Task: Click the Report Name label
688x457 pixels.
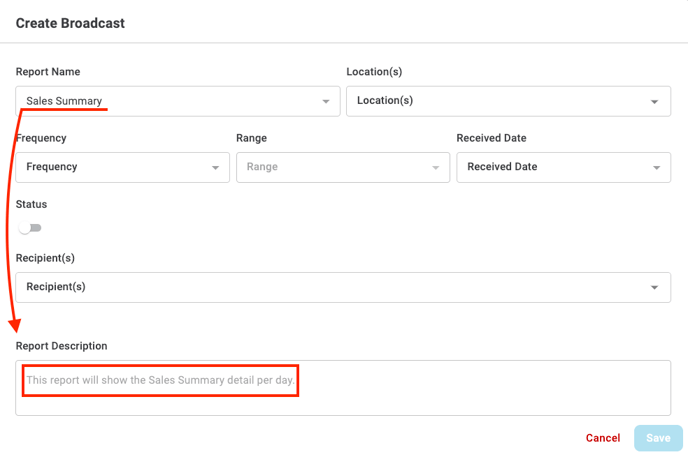Action: (x=48, y=72)
